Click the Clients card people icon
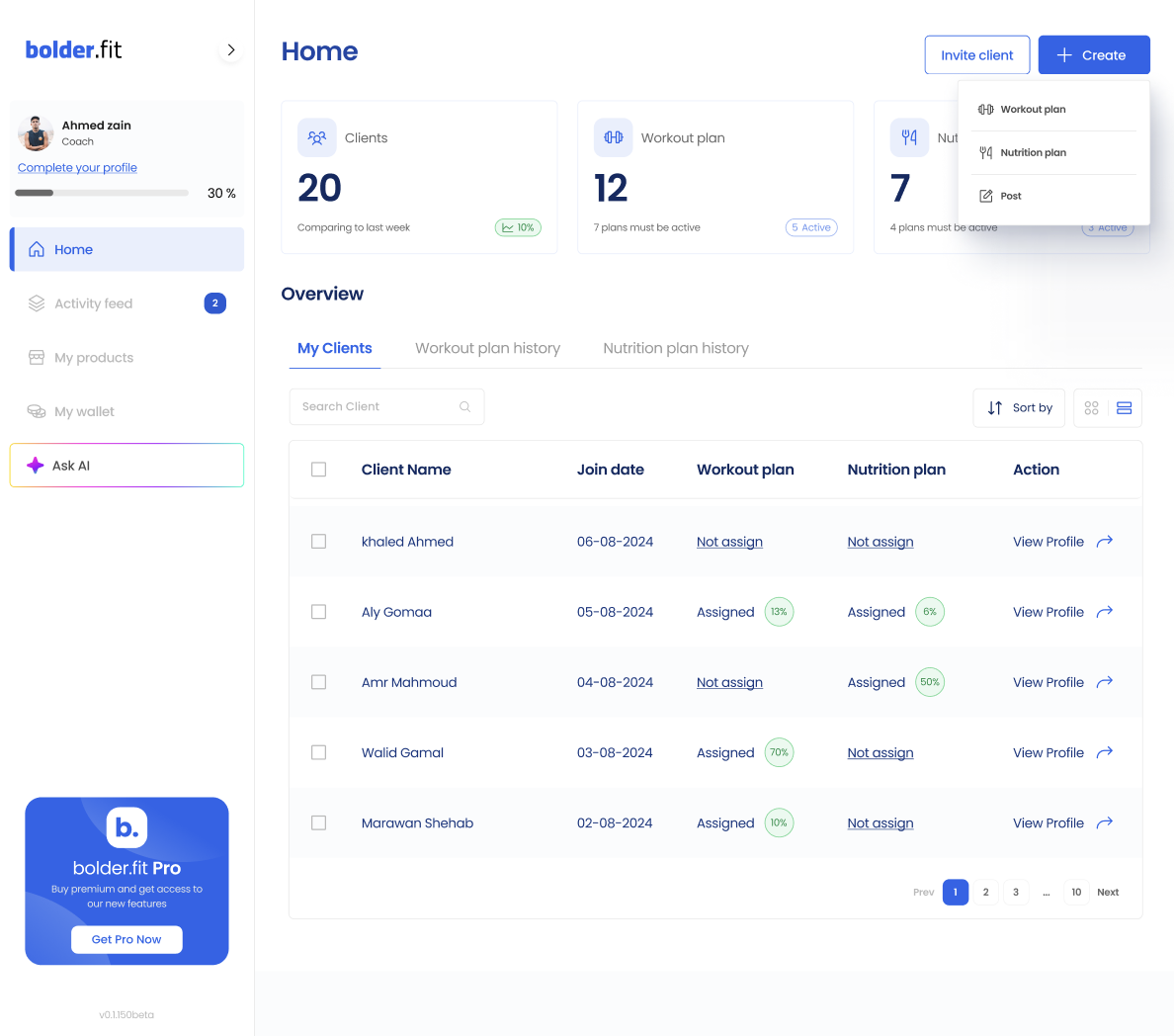Screen dimensions: 1174x1036 [x=317, y=138]
